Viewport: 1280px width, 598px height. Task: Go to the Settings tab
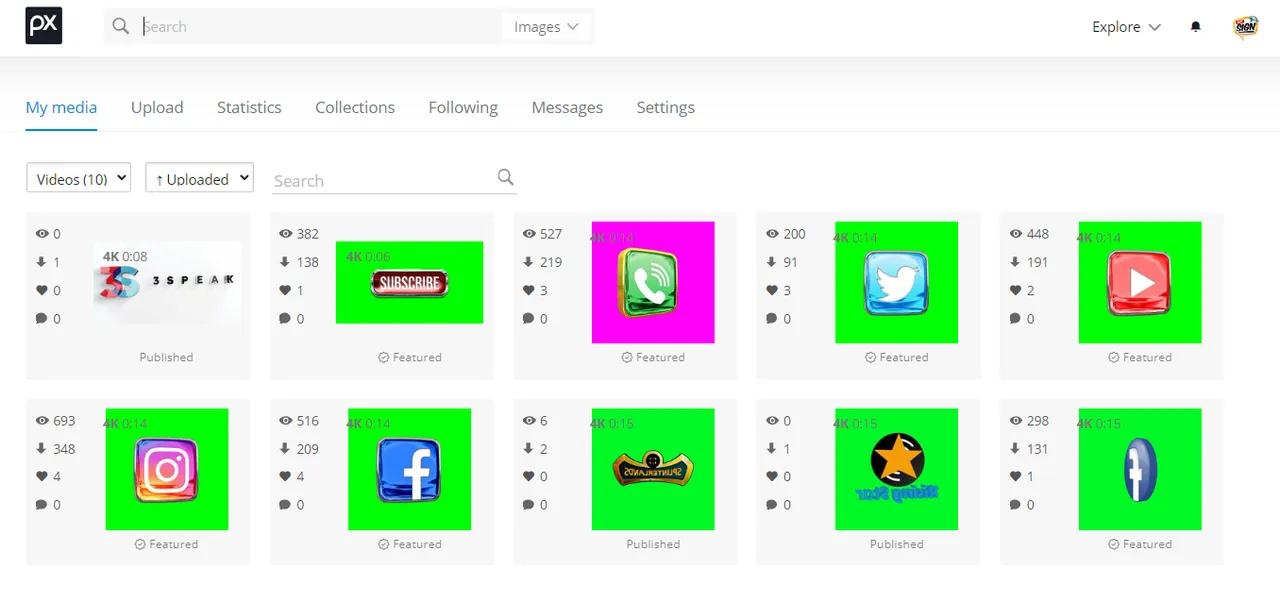[x=665, y=107]
